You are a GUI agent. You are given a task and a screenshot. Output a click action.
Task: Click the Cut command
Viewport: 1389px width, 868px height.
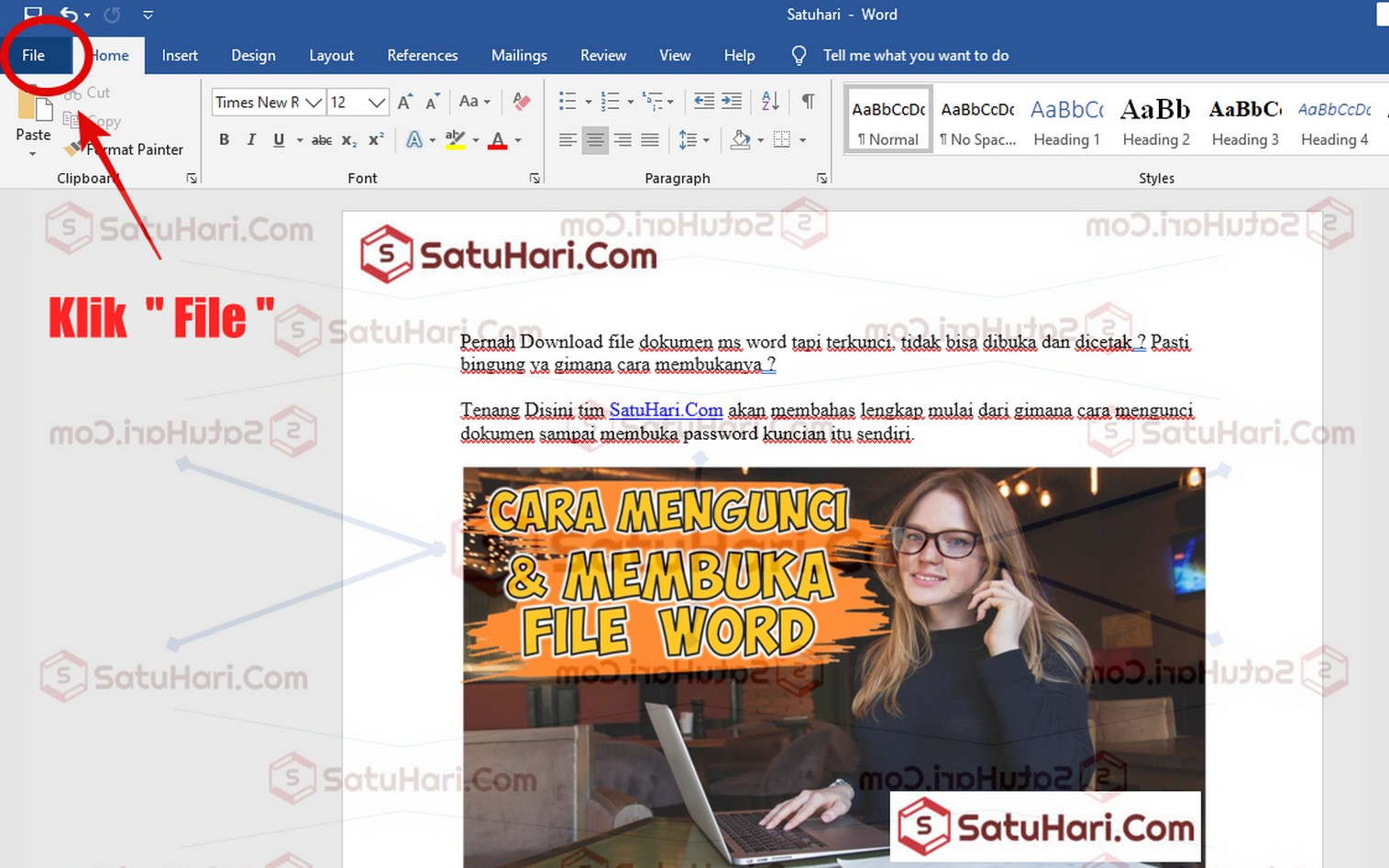87,93
